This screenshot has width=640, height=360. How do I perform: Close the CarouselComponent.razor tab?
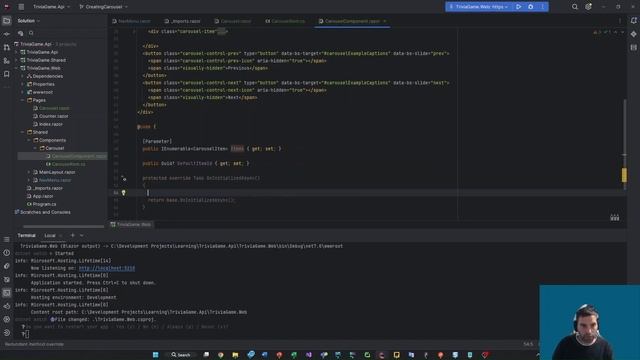coord(384,21)
